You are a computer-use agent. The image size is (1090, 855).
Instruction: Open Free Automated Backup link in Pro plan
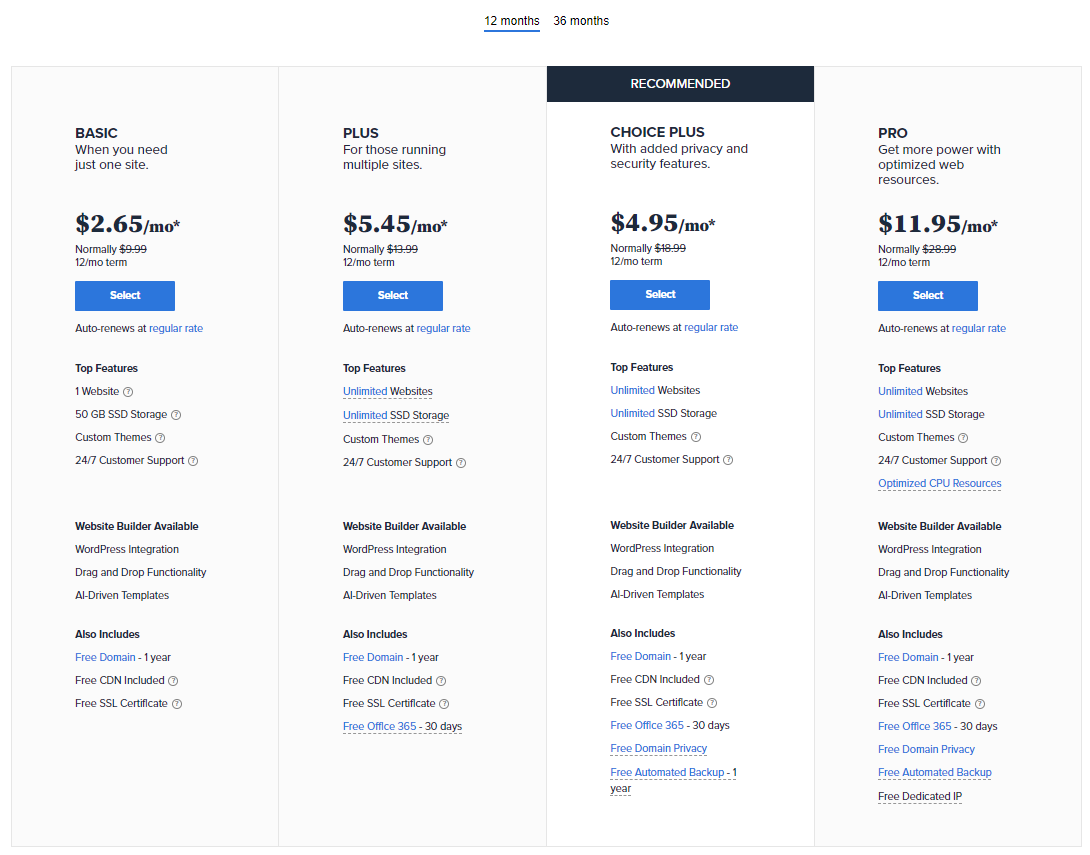click(x=935, y=772)
